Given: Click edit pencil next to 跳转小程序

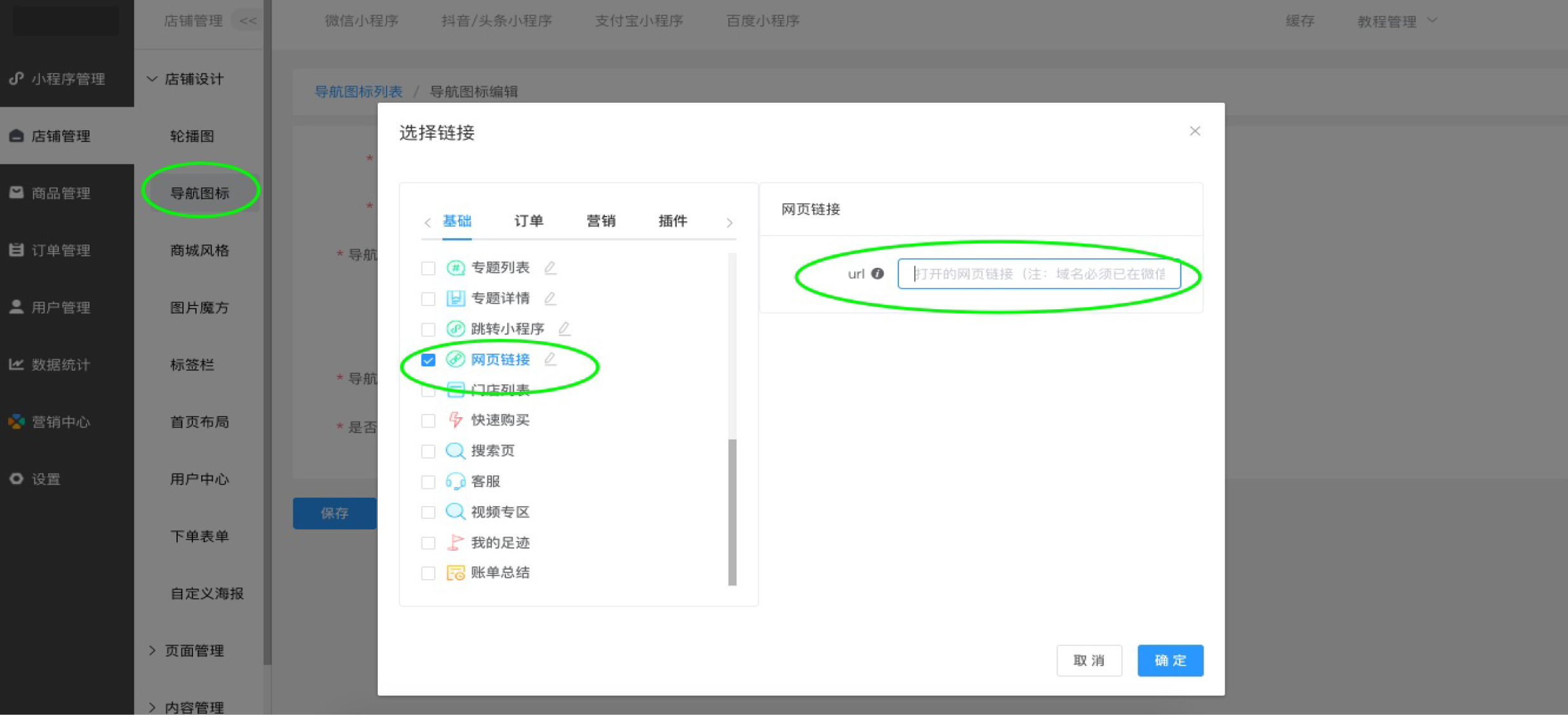Looking at the screenshot, I should coord(564,329).
